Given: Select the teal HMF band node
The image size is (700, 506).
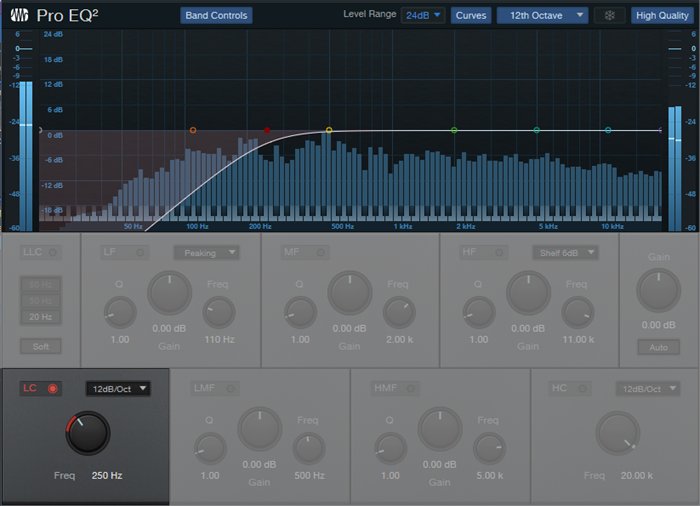Looking at the screenshot, I should 537,130.
